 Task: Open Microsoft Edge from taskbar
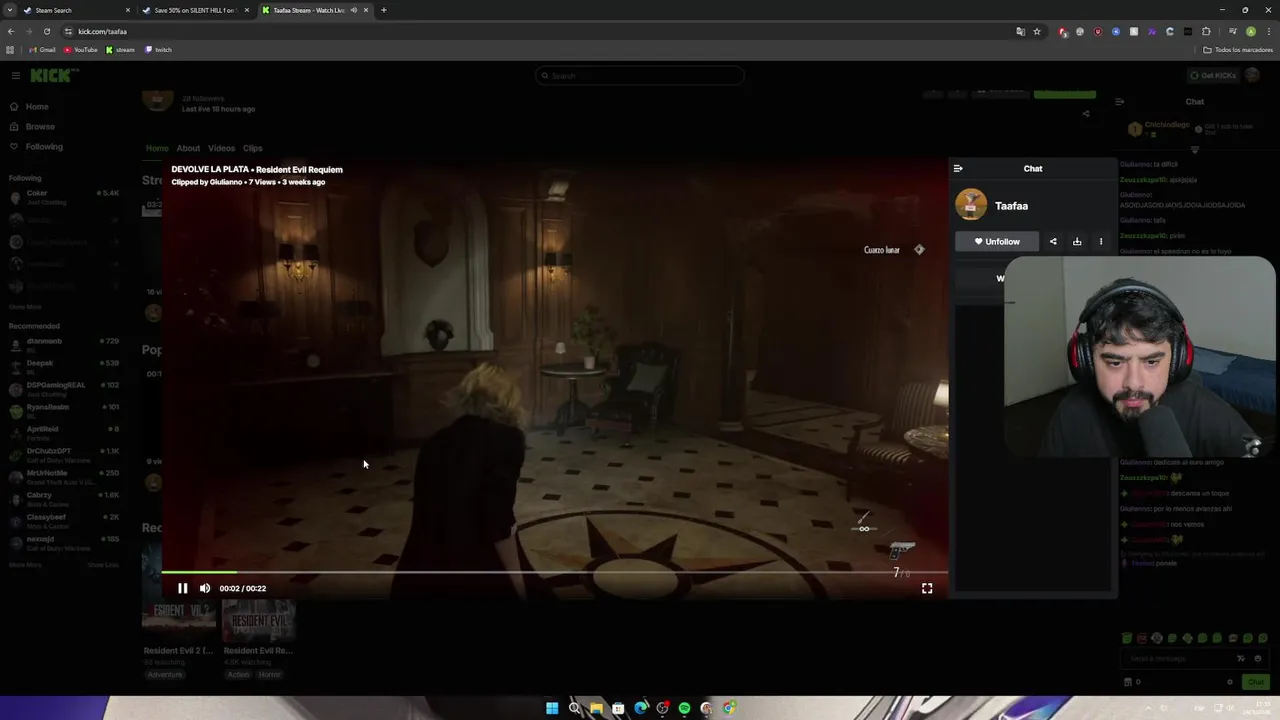pos(640,708)
